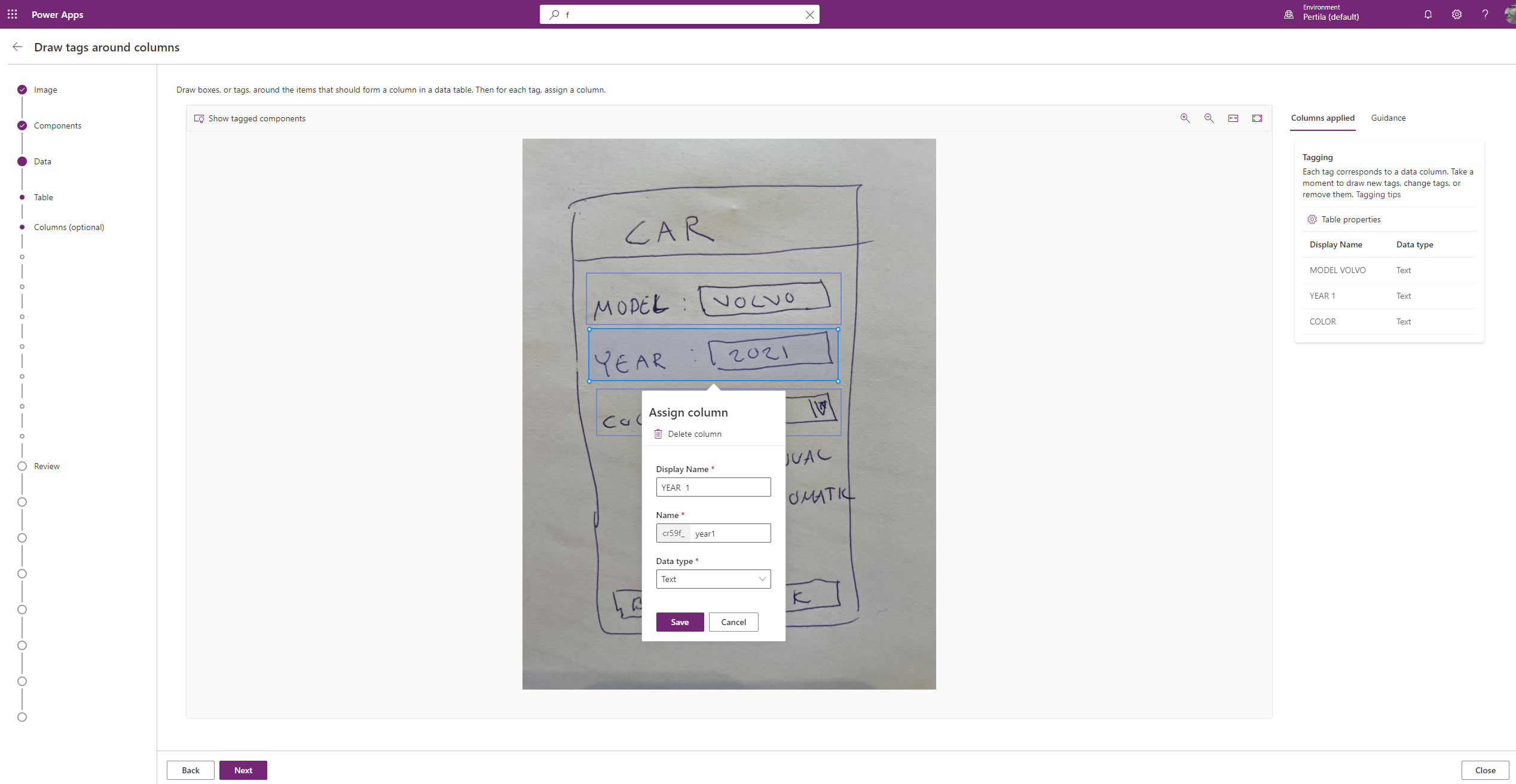Switch to the Guidance tab
1516x784 pixels.
click(x=1388, y=118)
